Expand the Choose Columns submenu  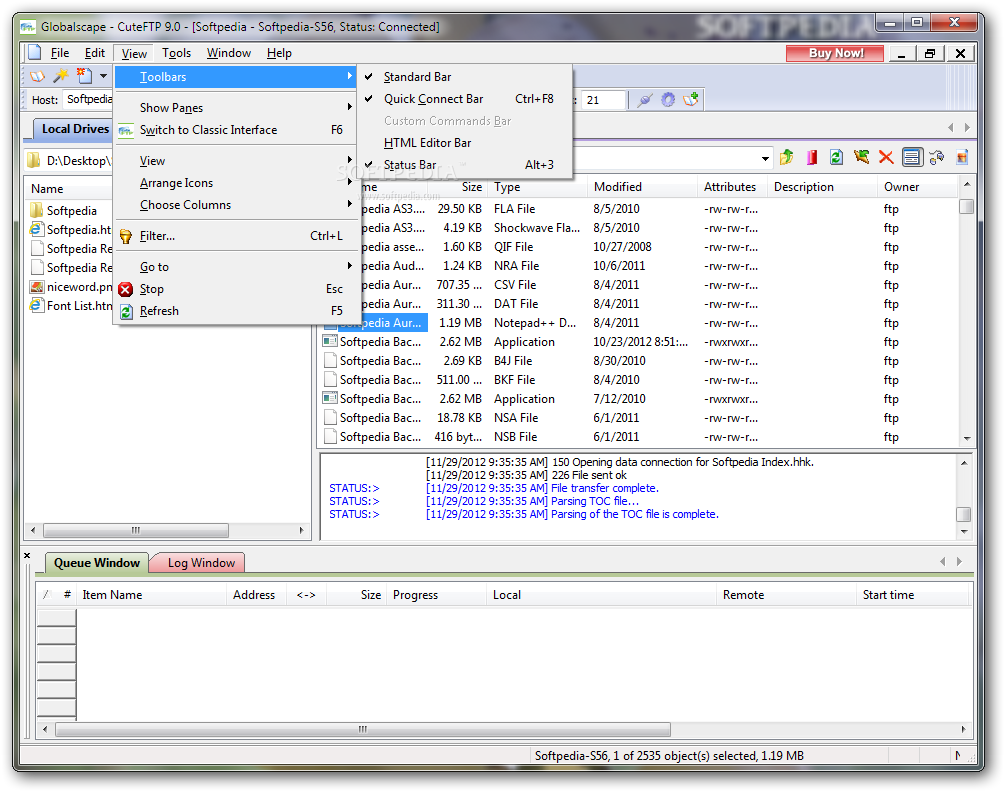[x=235, y=205]
